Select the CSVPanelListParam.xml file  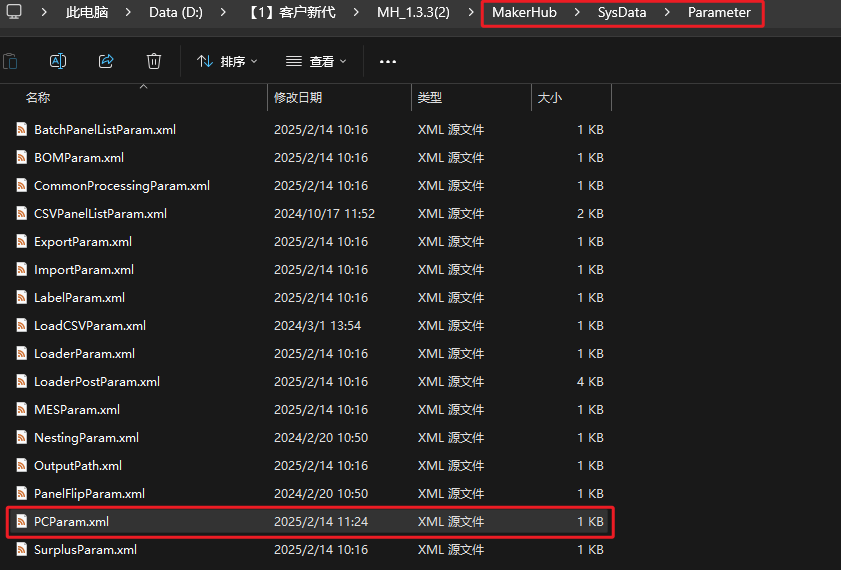coord(100,214)
